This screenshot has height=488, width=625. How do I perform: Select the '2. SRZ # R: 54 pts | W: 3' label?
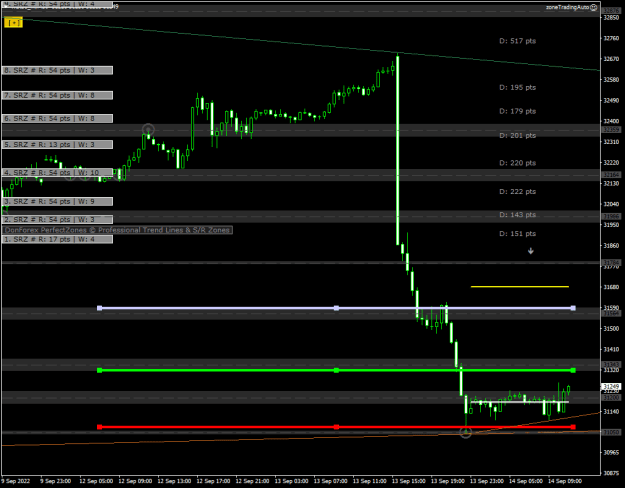click(57, 219)
